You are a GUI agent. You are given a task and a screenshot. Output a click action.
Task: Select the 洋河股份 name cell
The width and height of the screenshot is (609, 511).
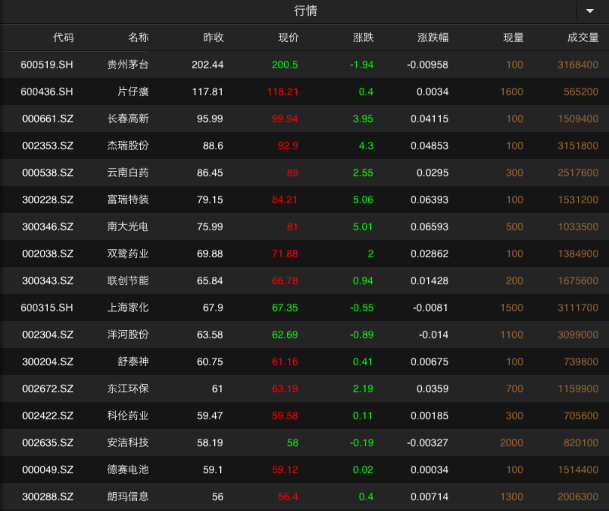pos(128,334)
